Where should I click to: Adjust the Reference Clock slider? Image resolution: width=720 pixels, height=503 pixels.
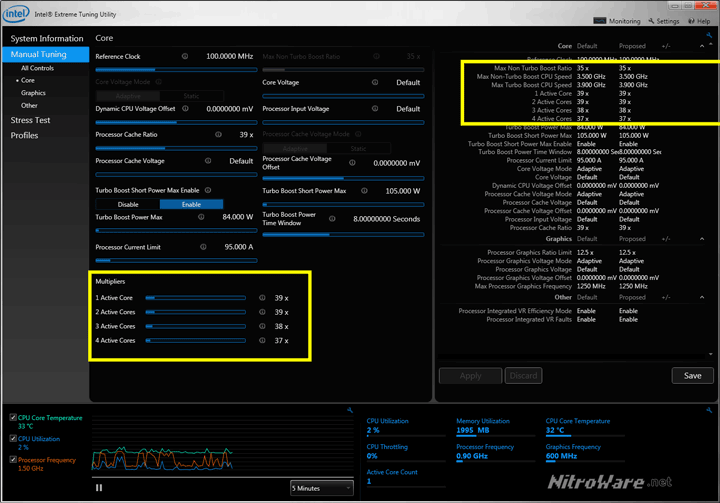coord(176,70)
